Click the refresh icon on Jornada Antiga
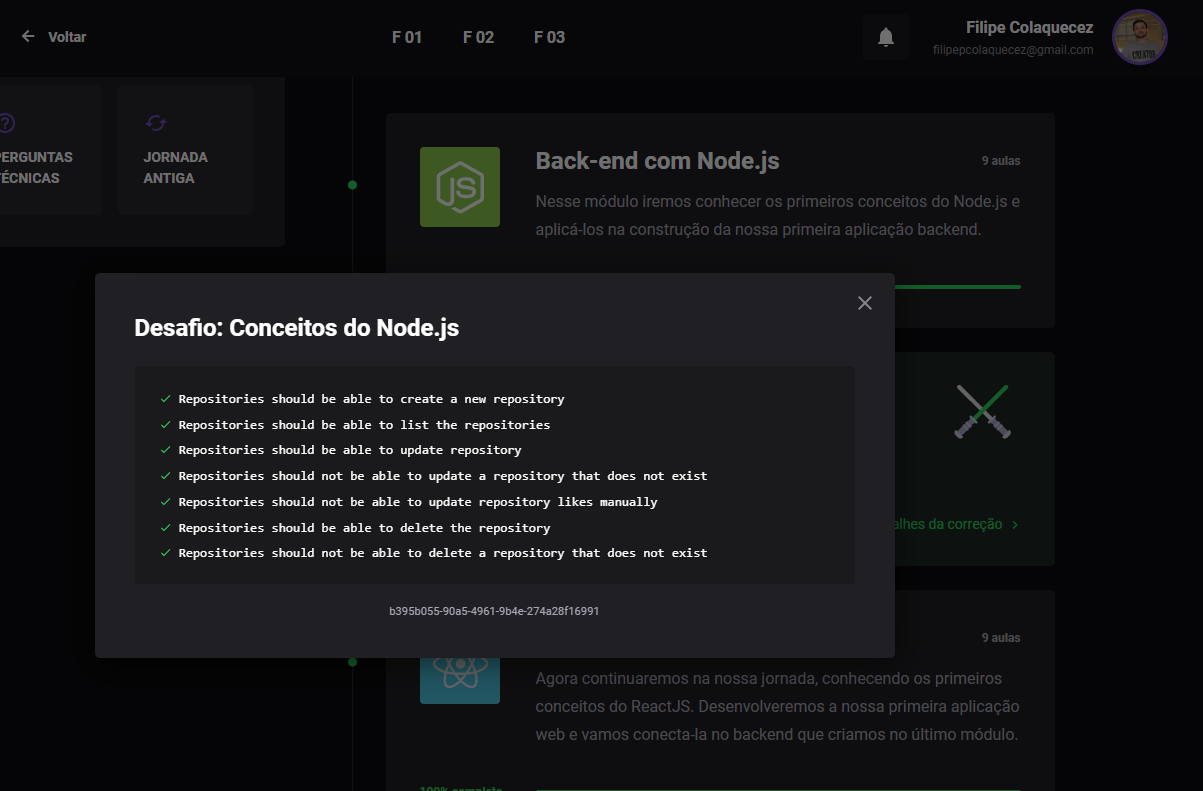This screenshot has height=791, width=1203. pos(155,123)
